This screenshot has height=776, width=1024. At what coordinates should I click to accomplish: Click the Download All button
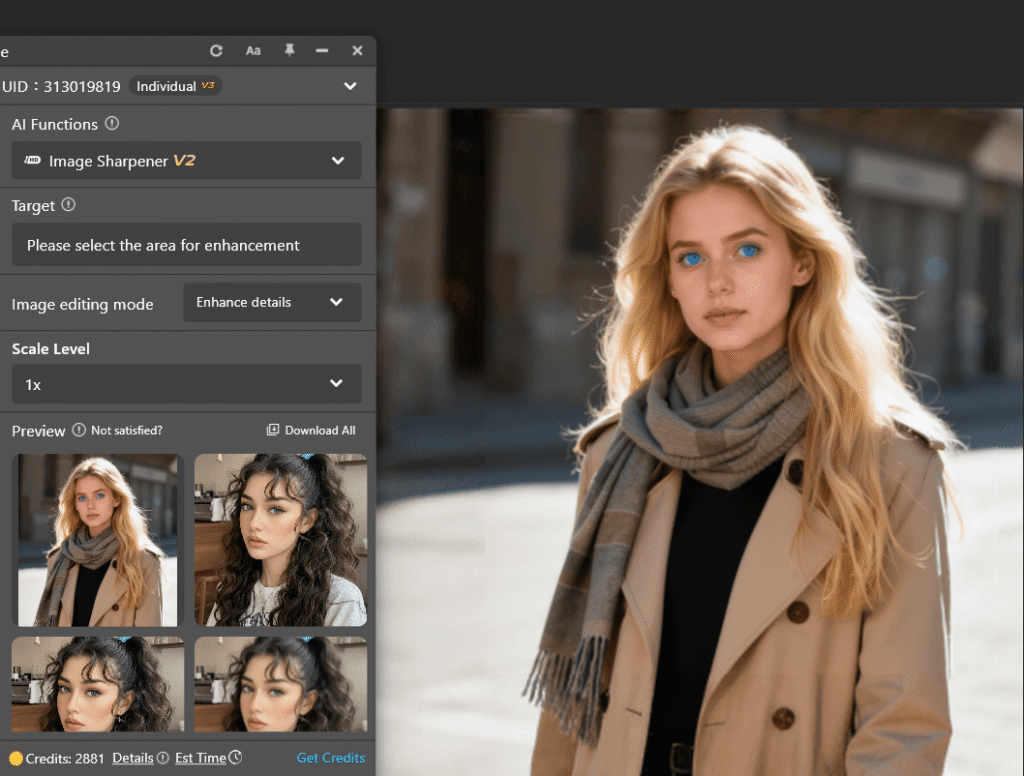(311, 430)
